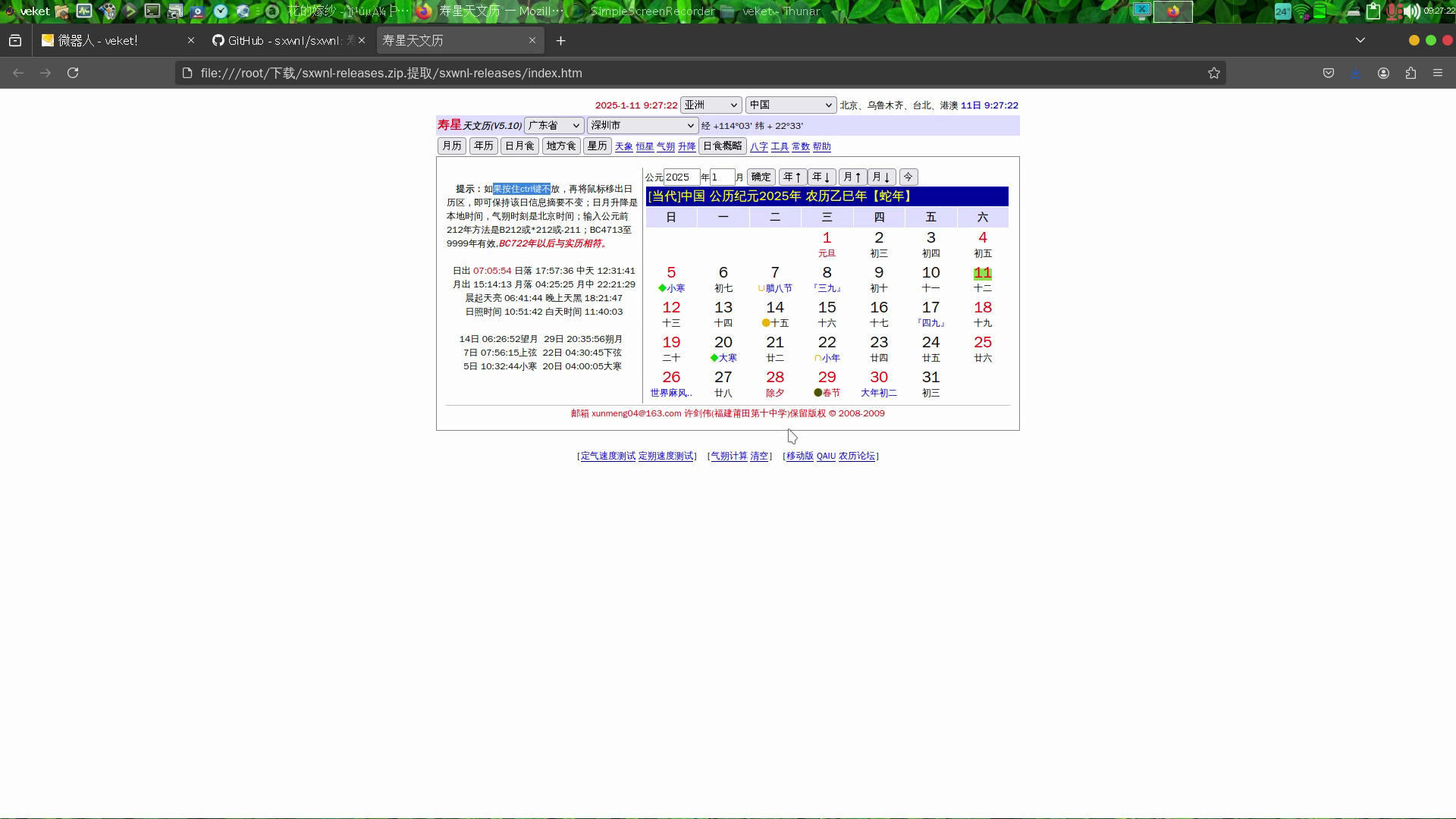The width and height of the screenshot is (1456, 819).
Task: Switch to SimpleScreenRecorder taskbar window
Action: point(644,11)
